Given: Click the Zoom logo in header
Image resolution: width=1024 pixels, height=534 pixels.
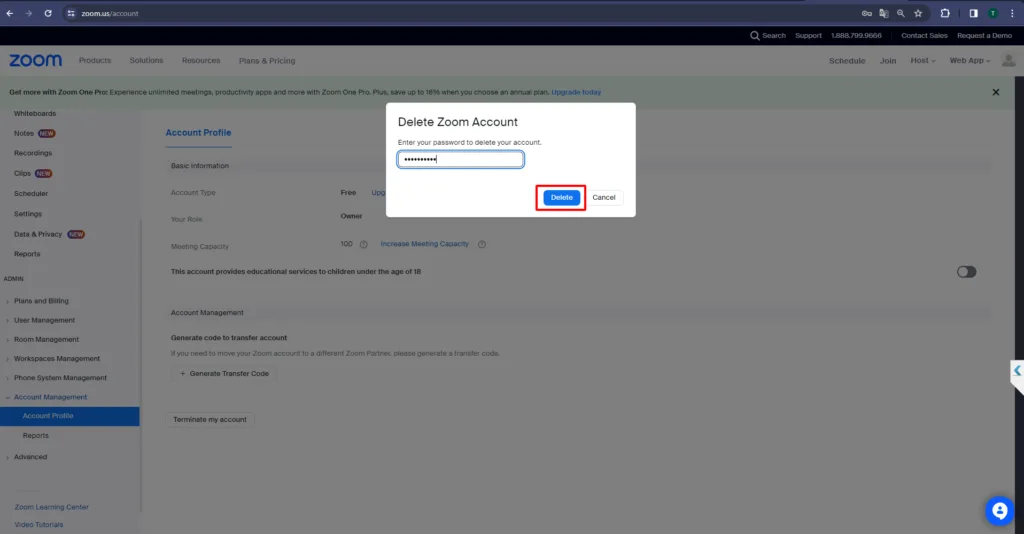Looking at the screenshot, I should click(36, 61).
